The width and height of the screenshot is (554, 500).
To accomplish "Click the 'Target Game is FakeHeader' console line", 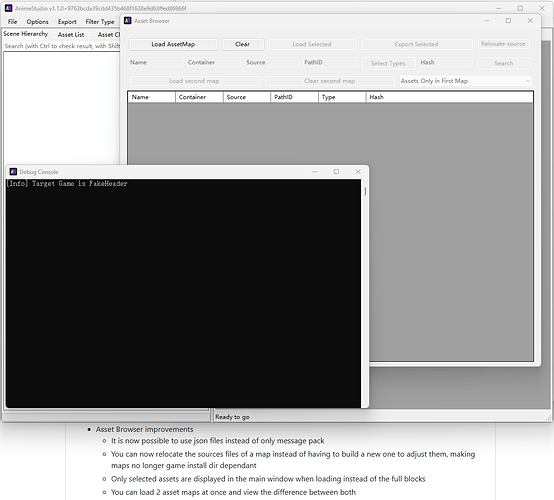I will [79, 183].
